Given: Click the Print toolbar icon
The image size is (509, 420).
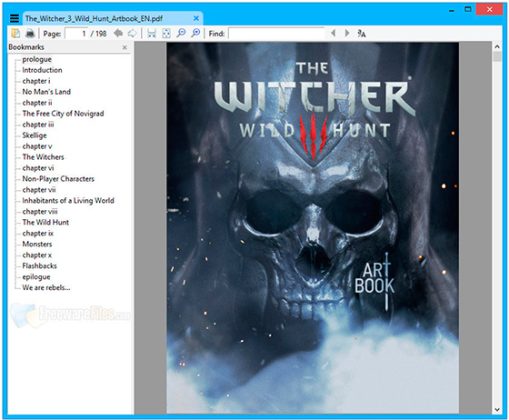Looking at the screenshot, I should (30, 33).
